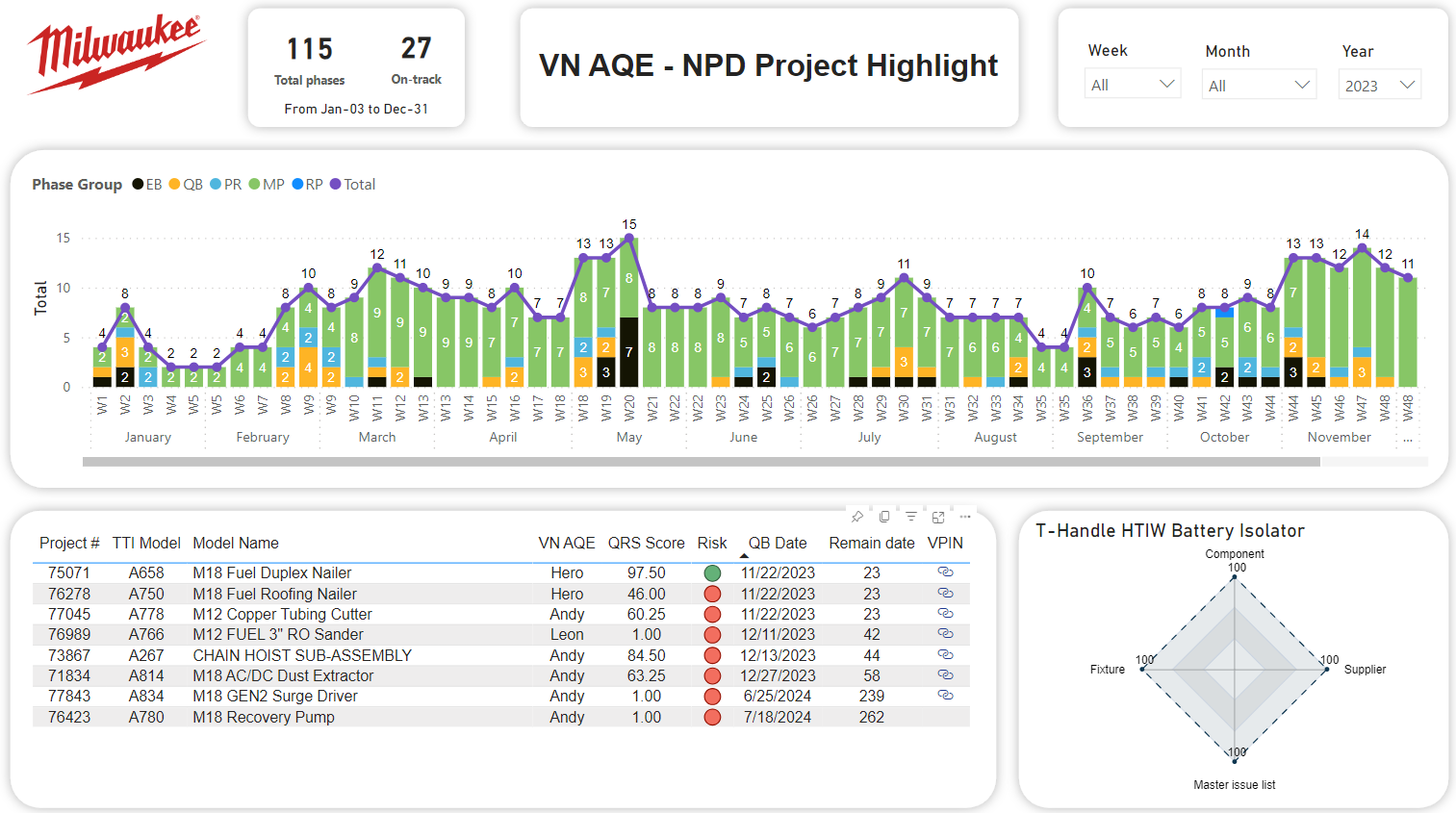Sort table by Risk column header
The height and width of the screenshot is (813, 1456).
click(x=712, y=543)
